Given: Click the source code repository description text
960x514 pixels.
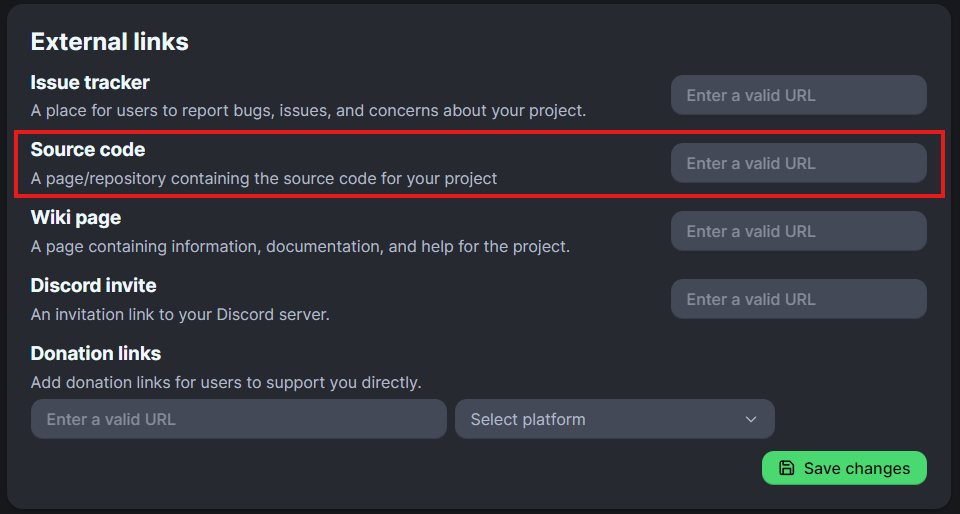Looking at the screenshot, I should coord(264,178).
